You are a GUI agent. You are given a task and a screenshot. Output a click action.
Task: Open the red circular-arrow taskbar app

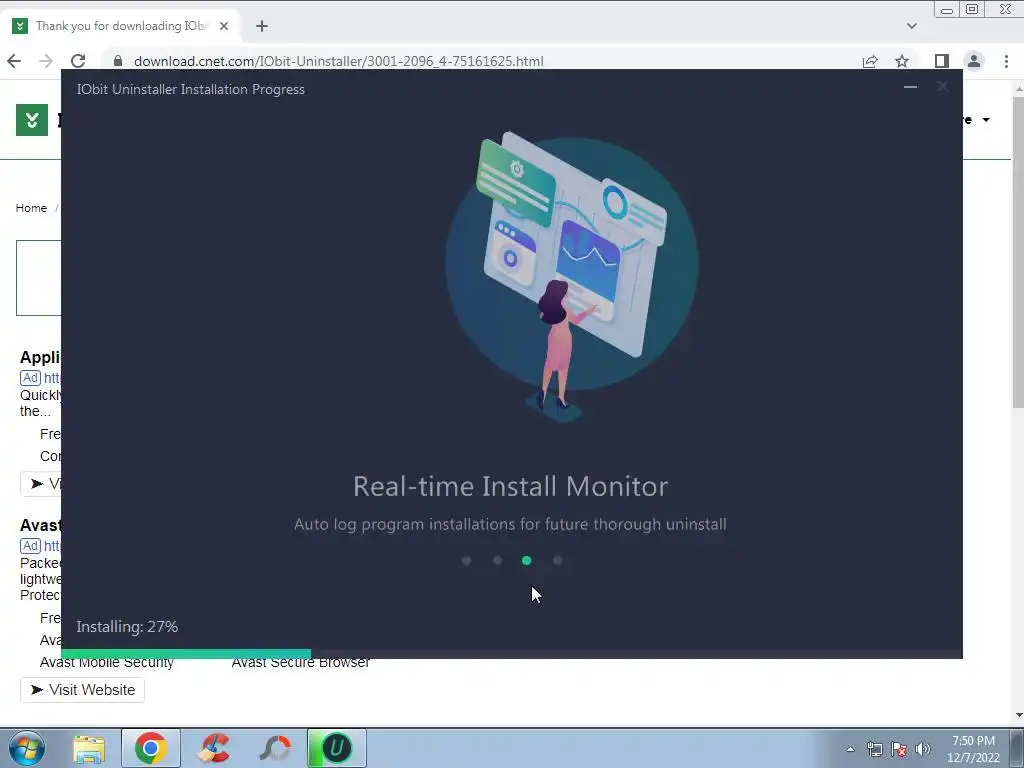[x=275, y=748]
